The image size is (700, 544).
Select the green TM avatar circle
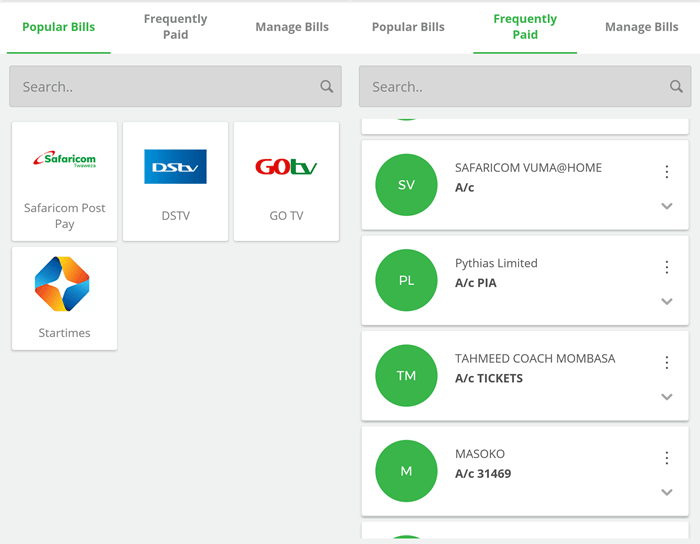(x=406, y=376)
